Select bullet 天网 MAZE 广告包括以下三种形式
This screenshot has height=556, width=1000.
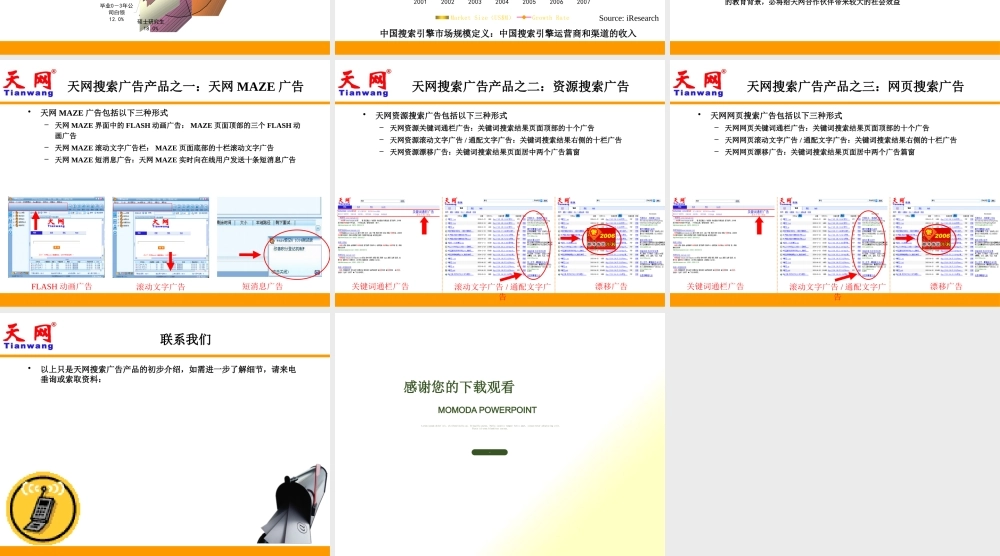click(104, 113)
